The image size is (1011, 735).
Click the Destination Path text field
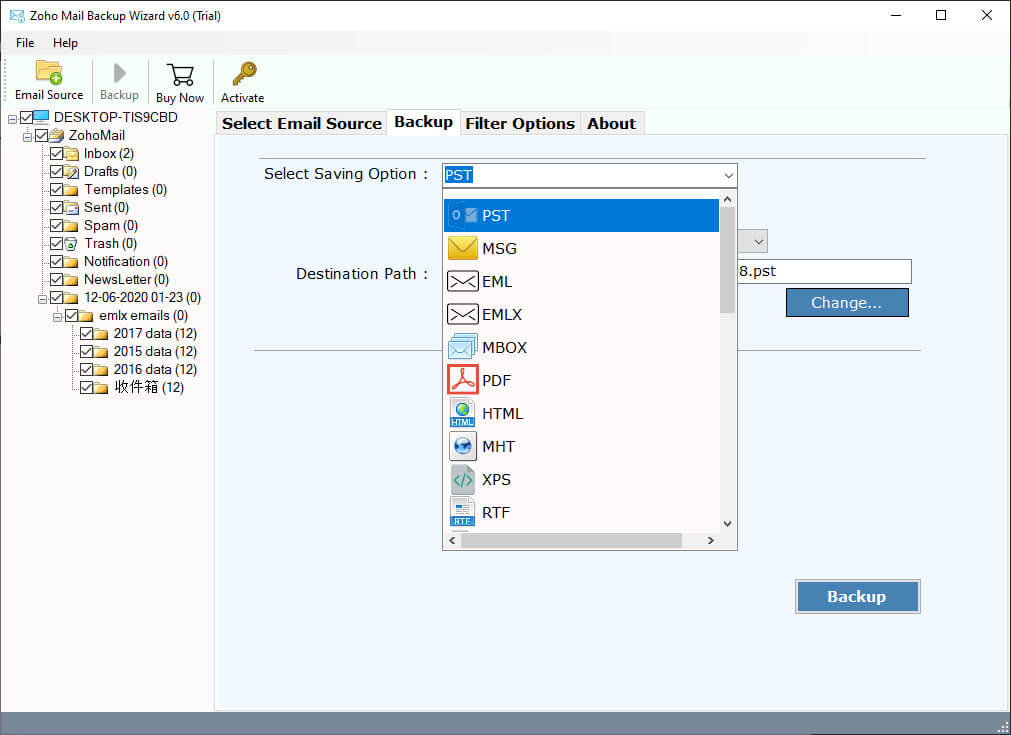(824, 271)
